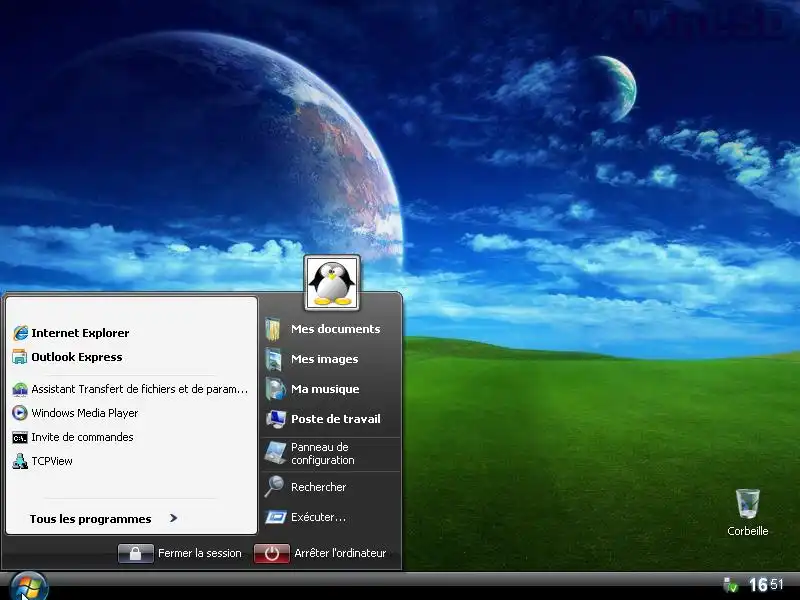Open Windows Media Player entry text
Viewport: 800px width, 600px height.
pos(85,413)
